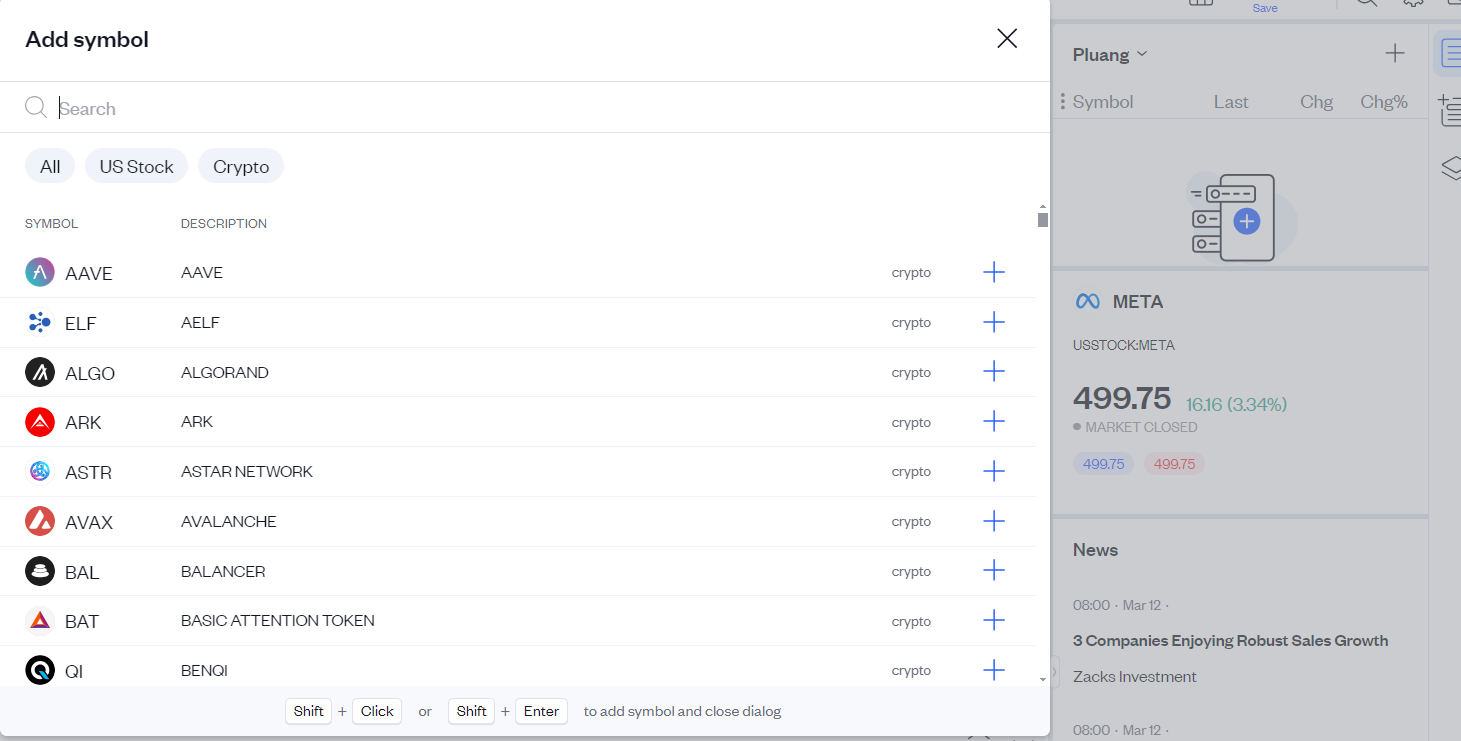This screenshot has height=741, width=1461.
Task: Click the magnifier icon in the search bar
Action: pos(35,107)
